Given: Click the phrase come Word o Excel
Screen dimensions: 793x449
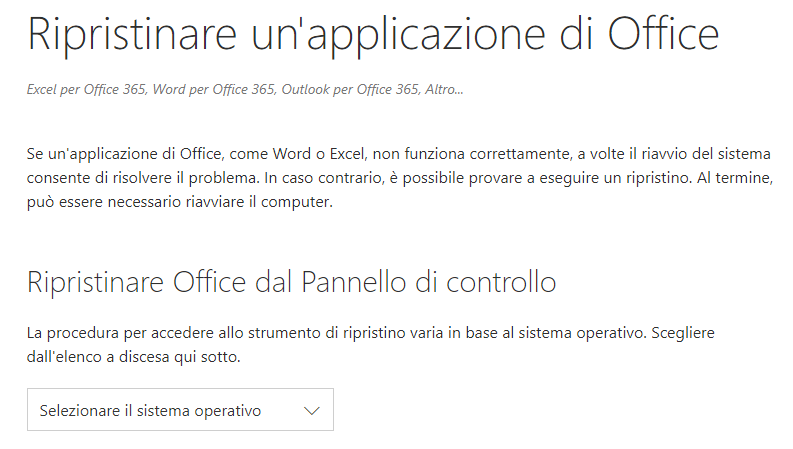Looking at the screenshot, I should click(297, 154).
